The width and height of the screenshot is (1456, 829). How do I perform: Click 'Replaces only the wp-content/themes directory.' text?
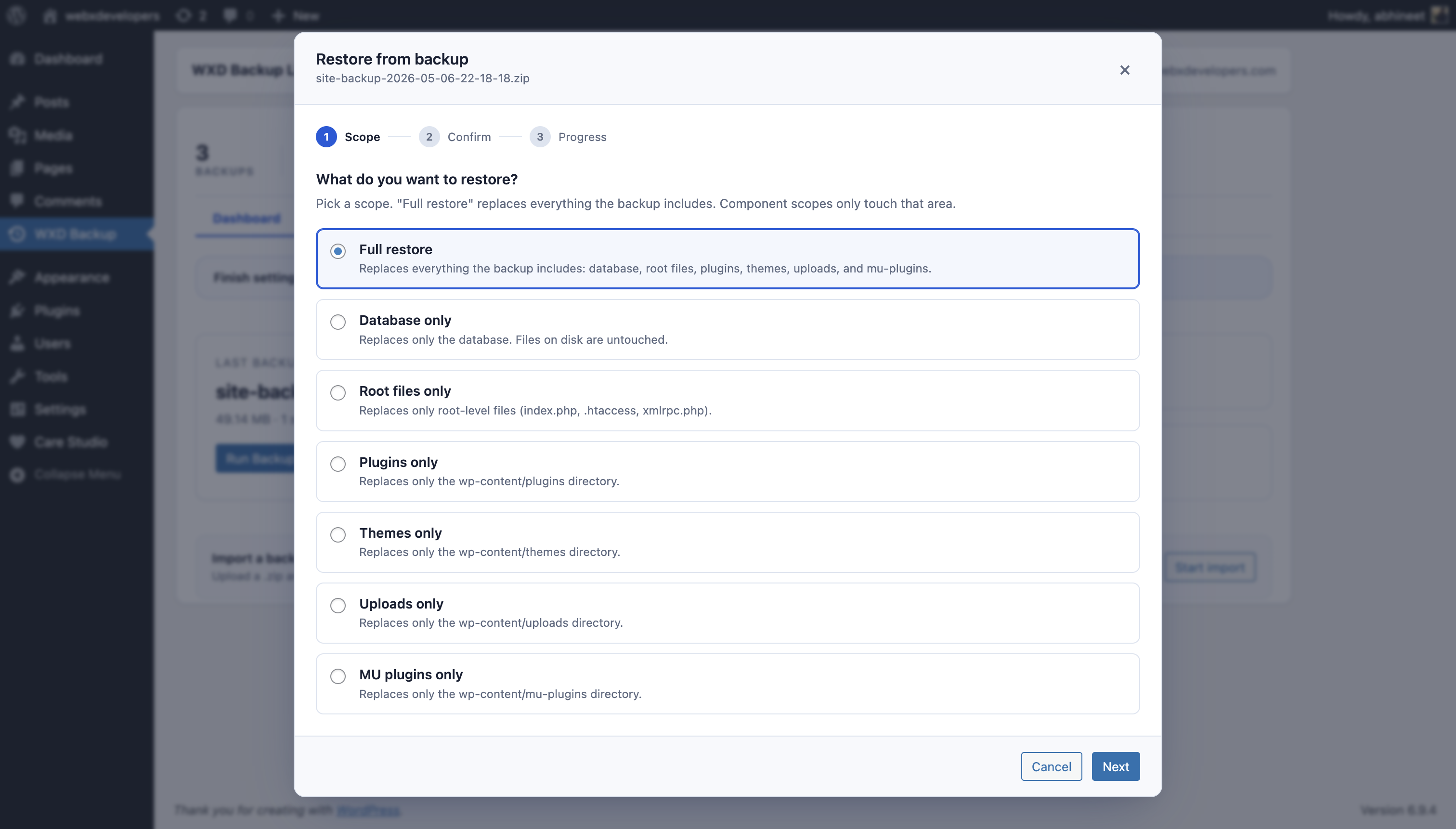(x=490, y=552)
